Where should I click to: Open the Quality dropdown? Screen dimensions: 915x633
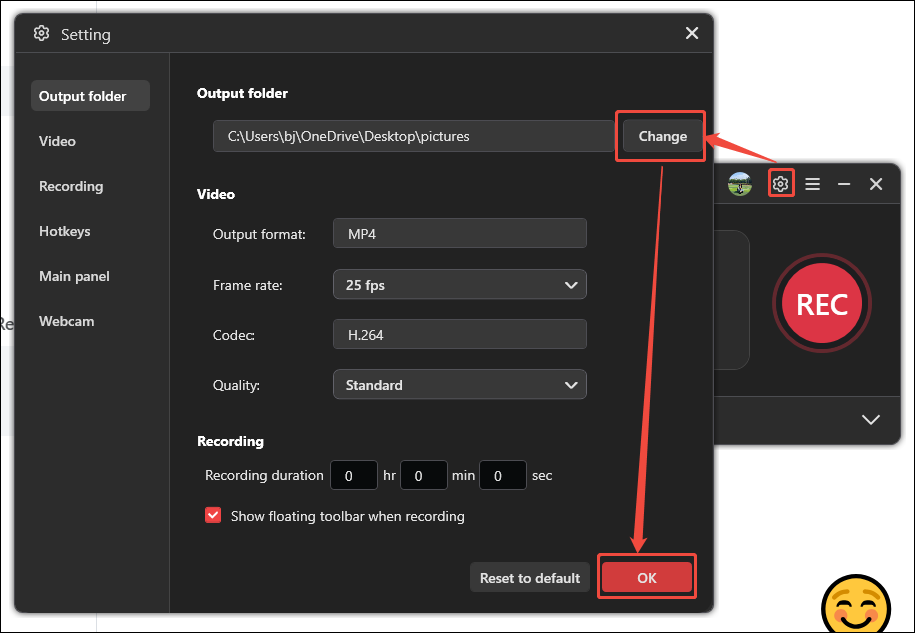(x=459, y=384)
